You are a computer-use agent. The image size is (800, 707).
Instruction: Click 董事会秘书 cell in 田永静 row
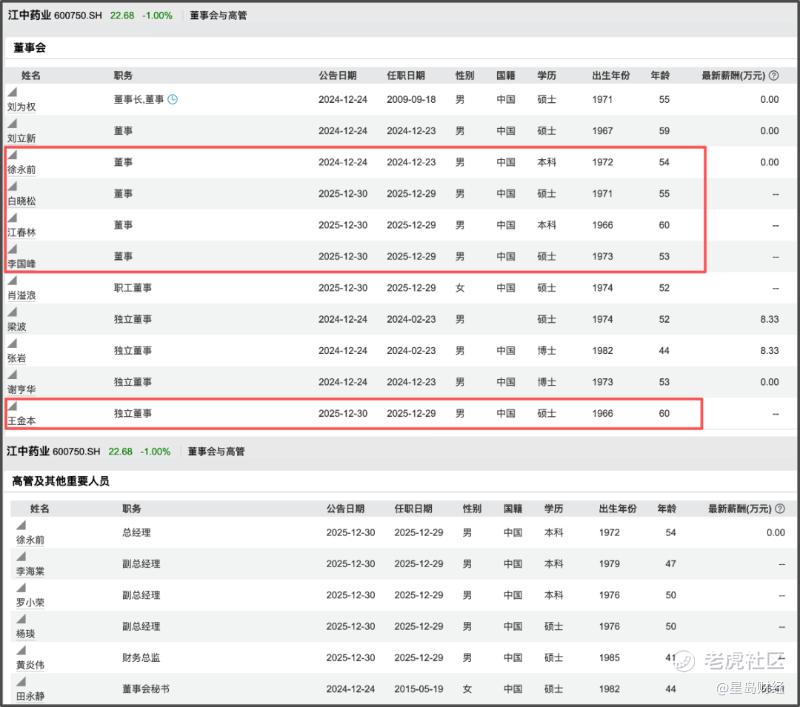click(x=146, y=689)
